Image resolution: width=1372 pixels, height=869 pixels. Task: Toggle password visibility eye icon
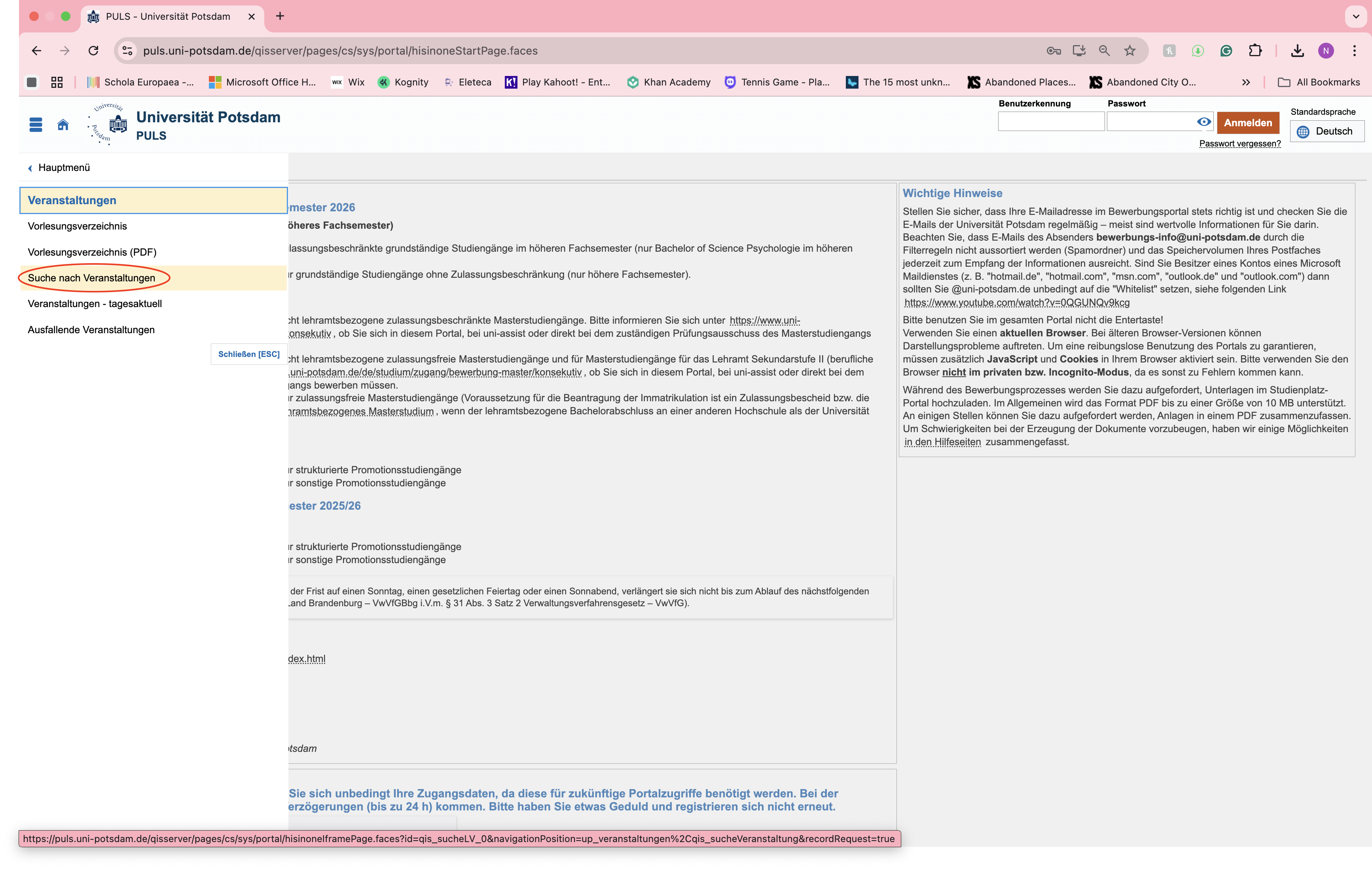pos(1203,121)
